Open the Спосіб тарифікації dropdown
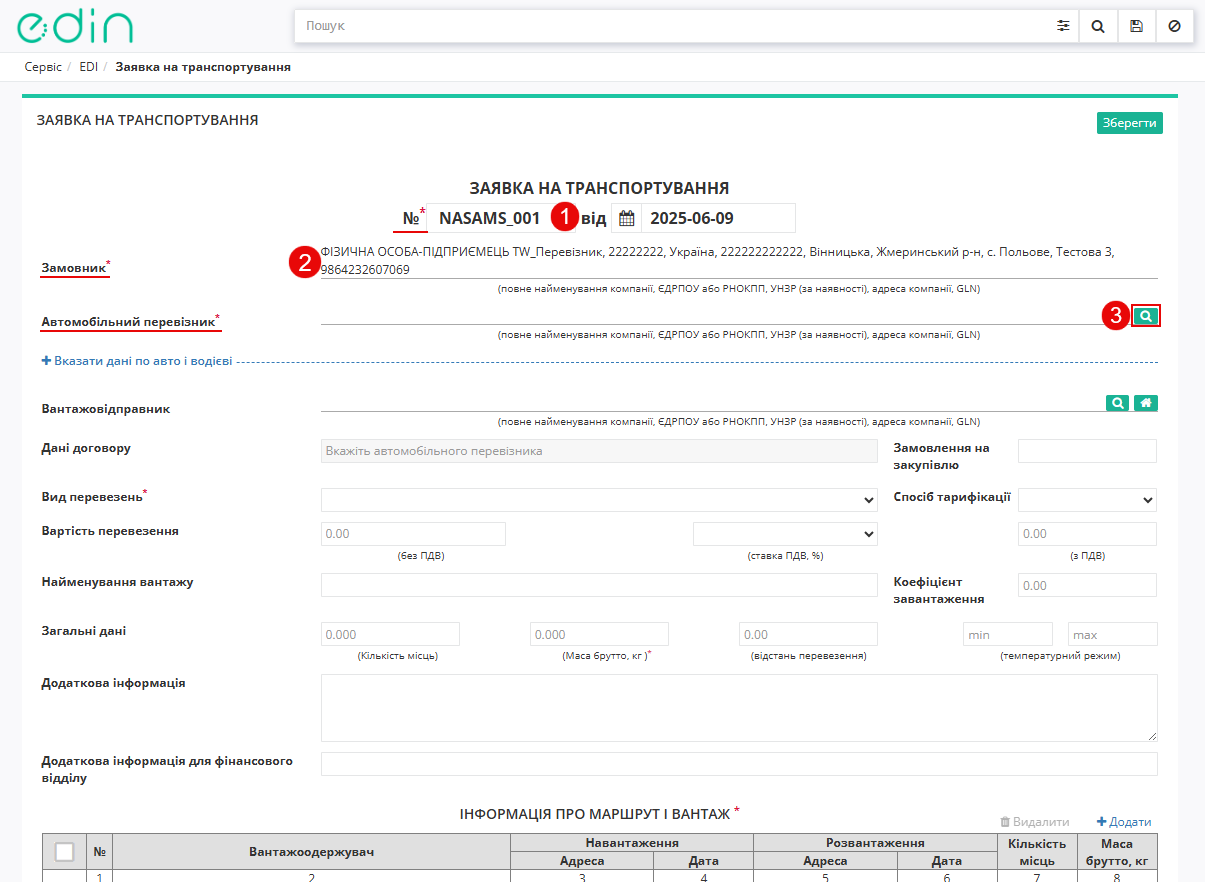The height and width of the screenshot is (882, 1205). coord(1087,499)
